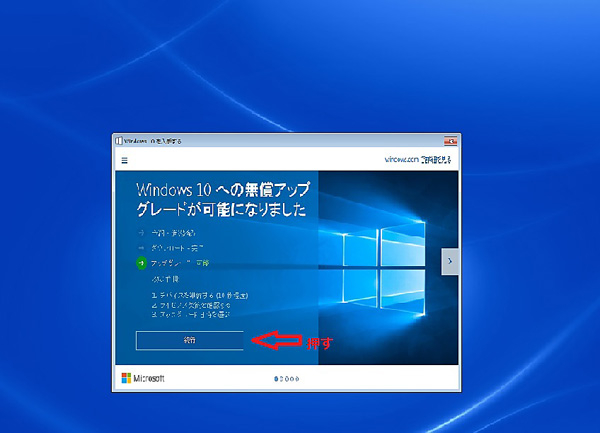The image size is (600, 433).
Task: Click the Microsoft logo in the footer
Action: click(143, 378)
